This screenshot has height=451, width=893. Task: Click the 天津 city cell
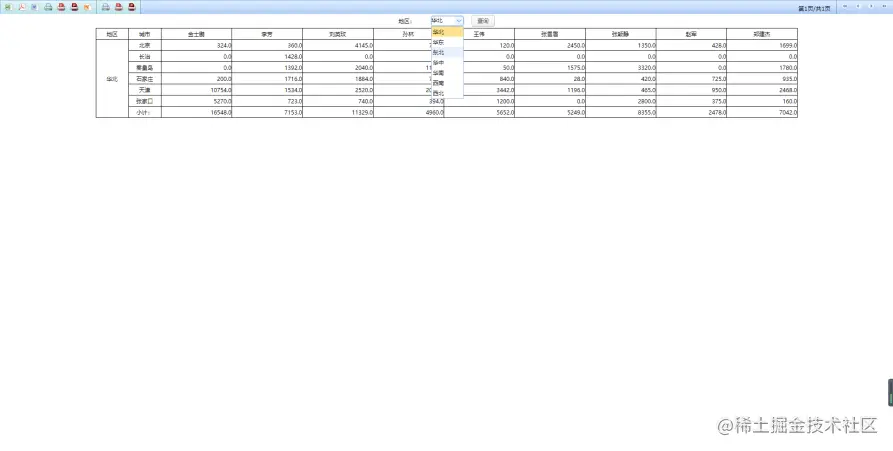(145, 90)
